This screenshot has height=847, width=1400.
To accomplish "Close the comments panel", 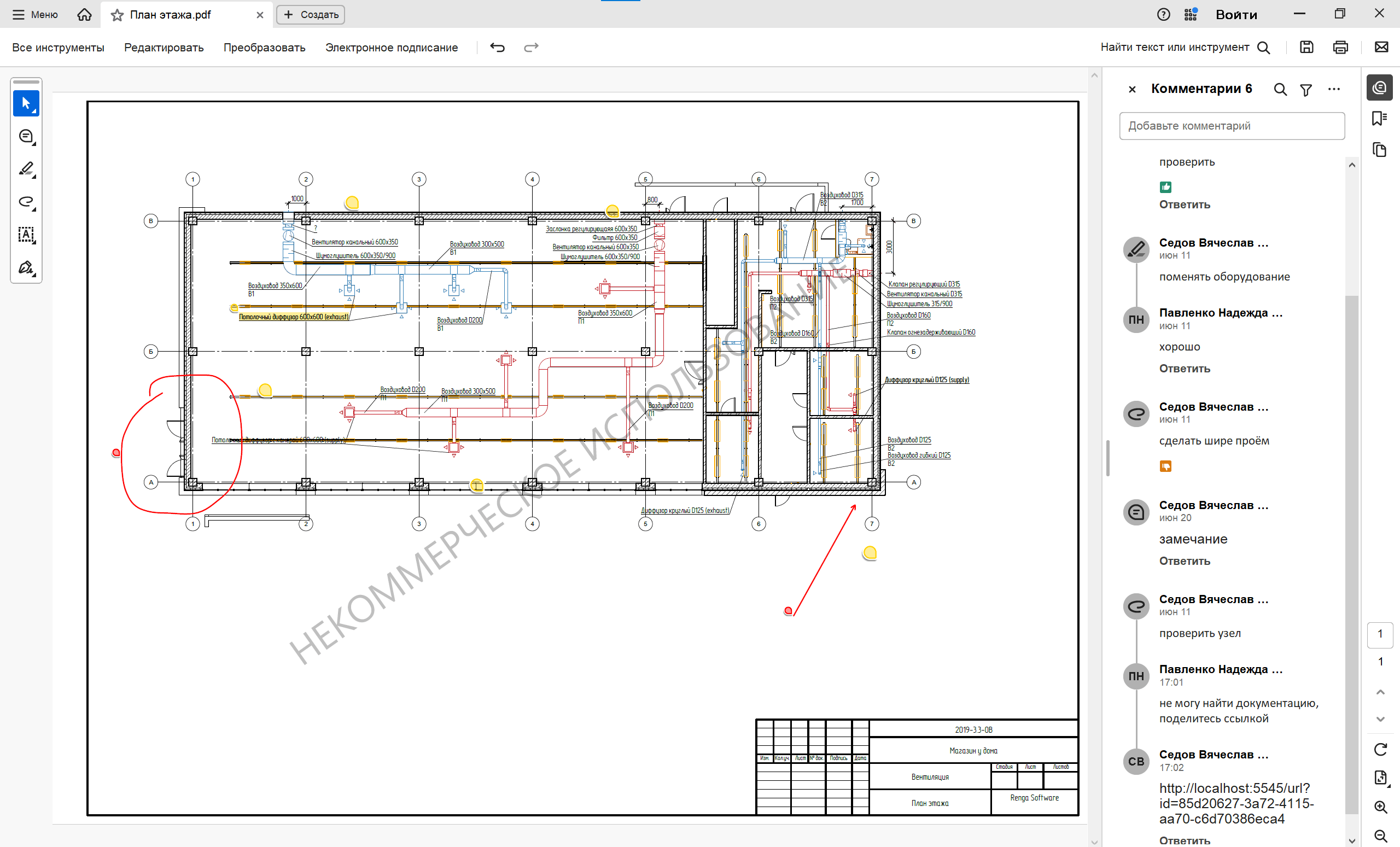I will (x=1132, y=89).
